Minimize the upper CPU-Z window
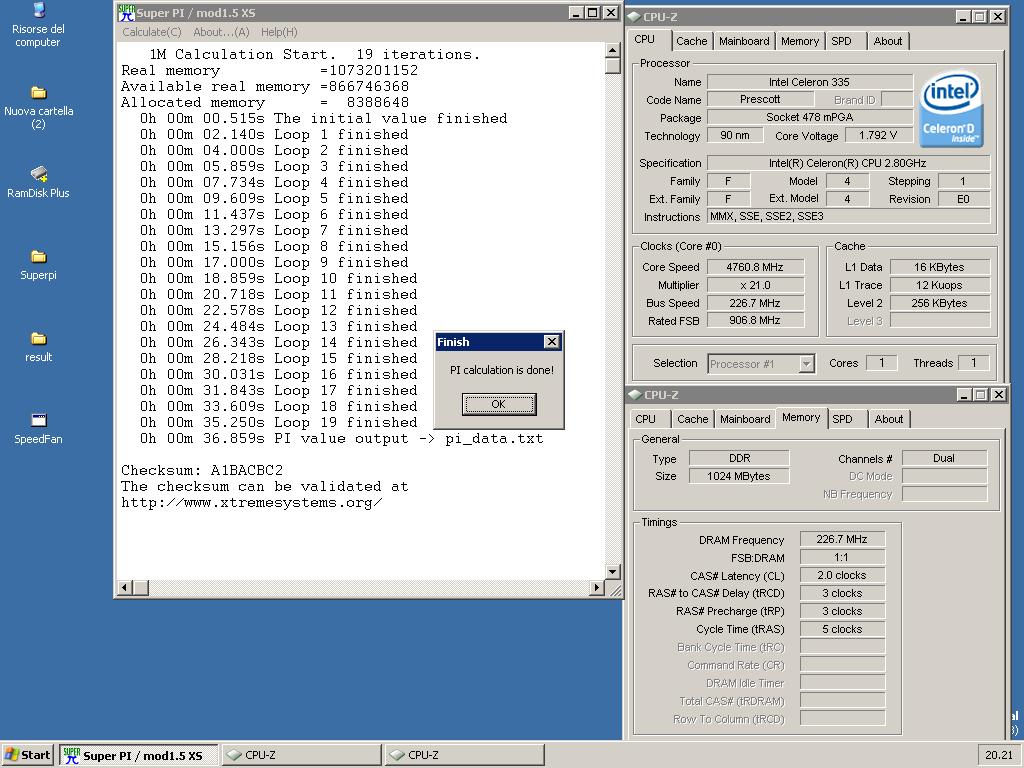Viewport: 1024px width, 768px height. [963, 17]
